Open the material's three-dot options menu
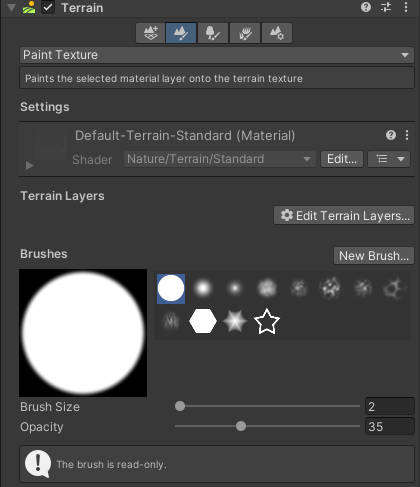 (407, 135)
